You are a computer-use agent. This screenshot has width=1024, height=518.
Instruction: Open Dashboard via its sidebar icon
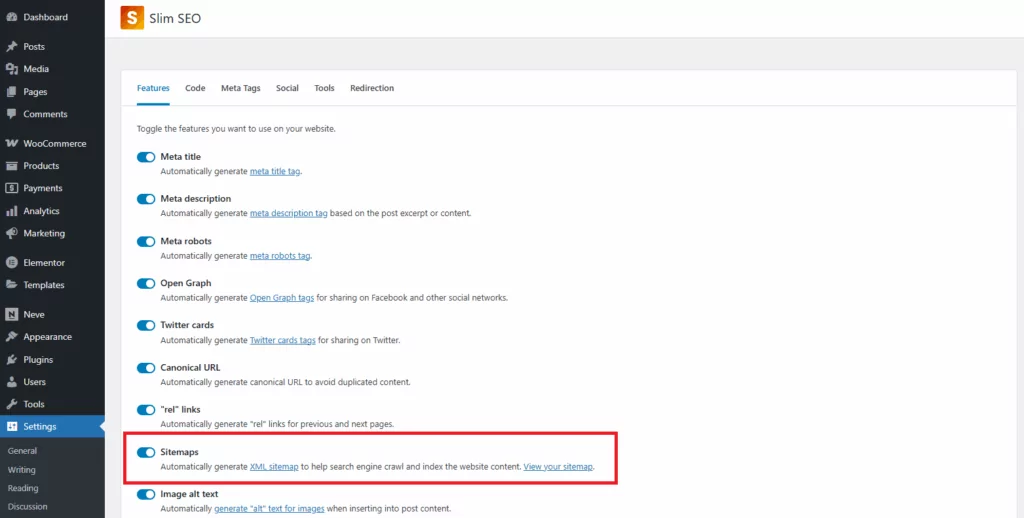[x=11, y=17]
